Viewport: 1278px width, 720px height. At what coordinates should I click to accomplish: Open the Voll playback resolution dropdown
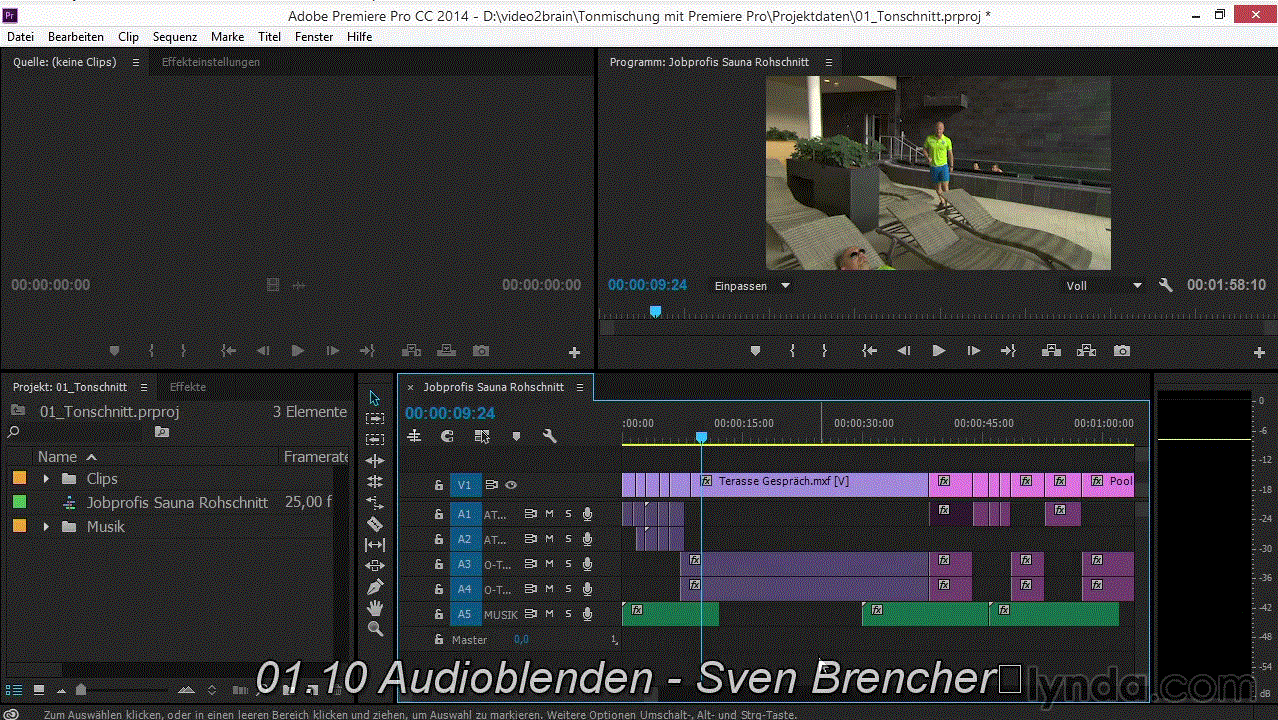(1103, 285)
